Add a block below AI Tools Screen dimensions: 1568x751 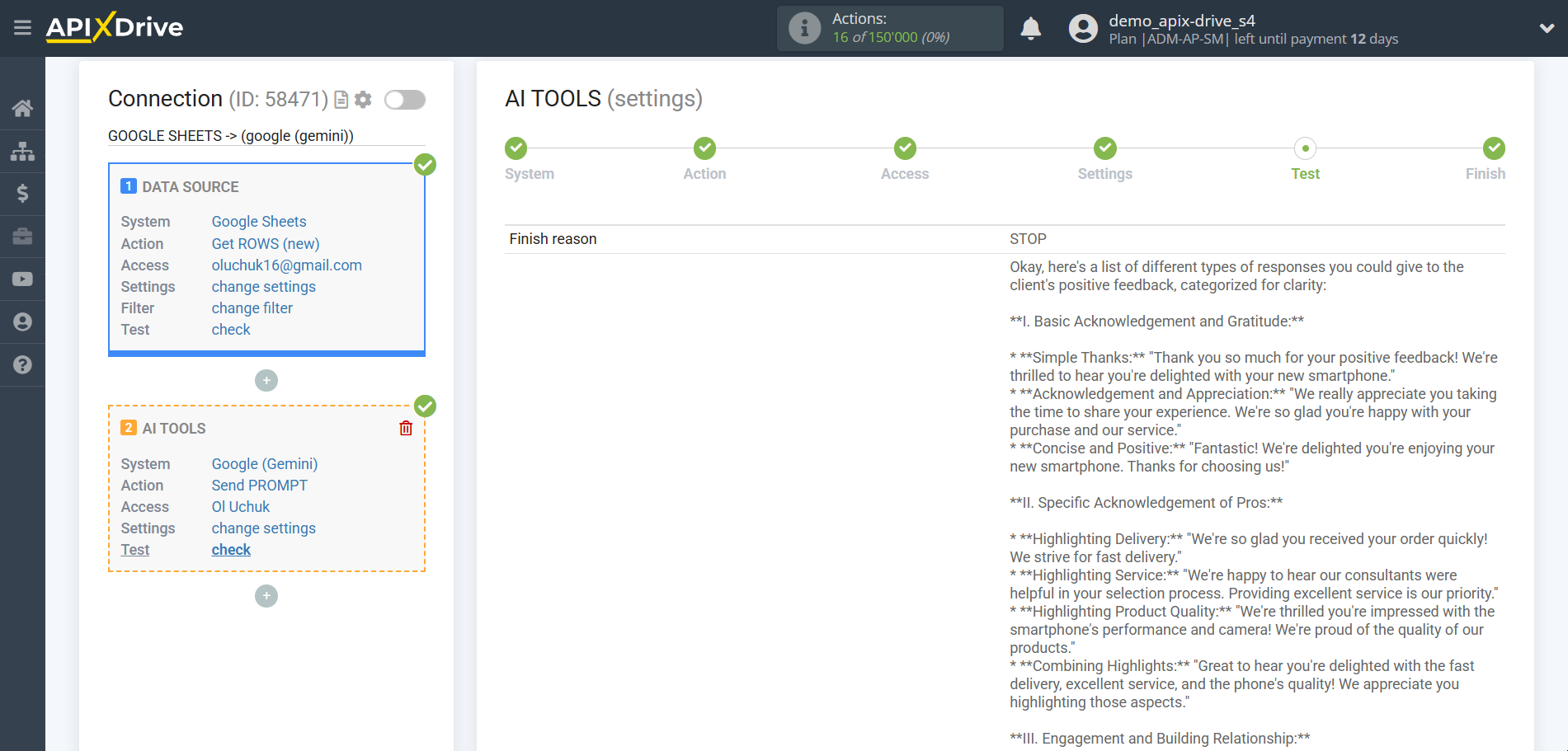(x=266, y=596)
